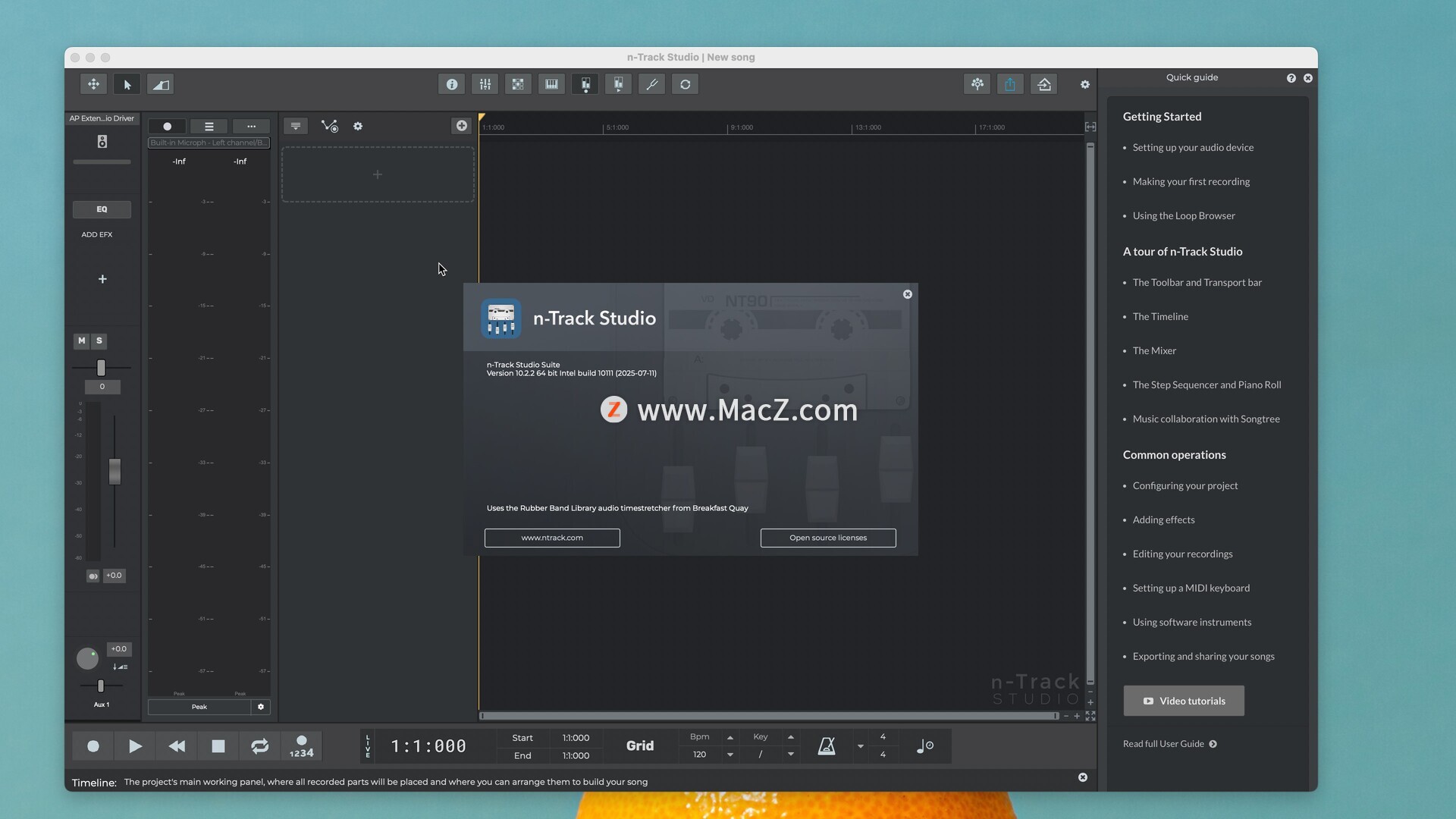The width and height of the screenshot is (1456, 819).
Task: Click the Quick guide help question icon
Action: coord(1291,78)
